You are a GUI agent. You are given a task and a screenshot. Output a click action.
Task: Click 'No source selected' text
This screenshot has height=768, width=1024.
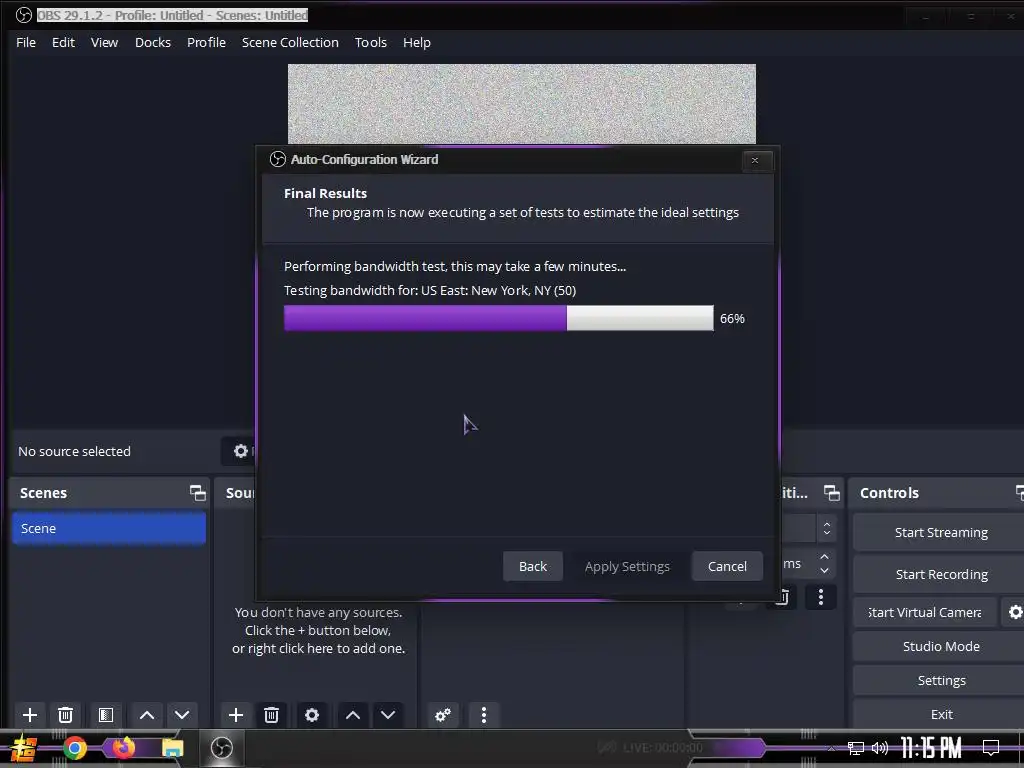tap(74, 451)
